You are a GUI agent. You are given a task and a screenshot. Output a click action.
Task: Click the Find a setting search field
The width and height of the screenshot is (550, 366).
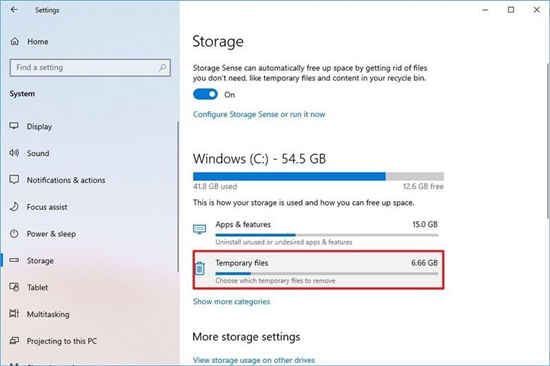(x=90, y=67)
